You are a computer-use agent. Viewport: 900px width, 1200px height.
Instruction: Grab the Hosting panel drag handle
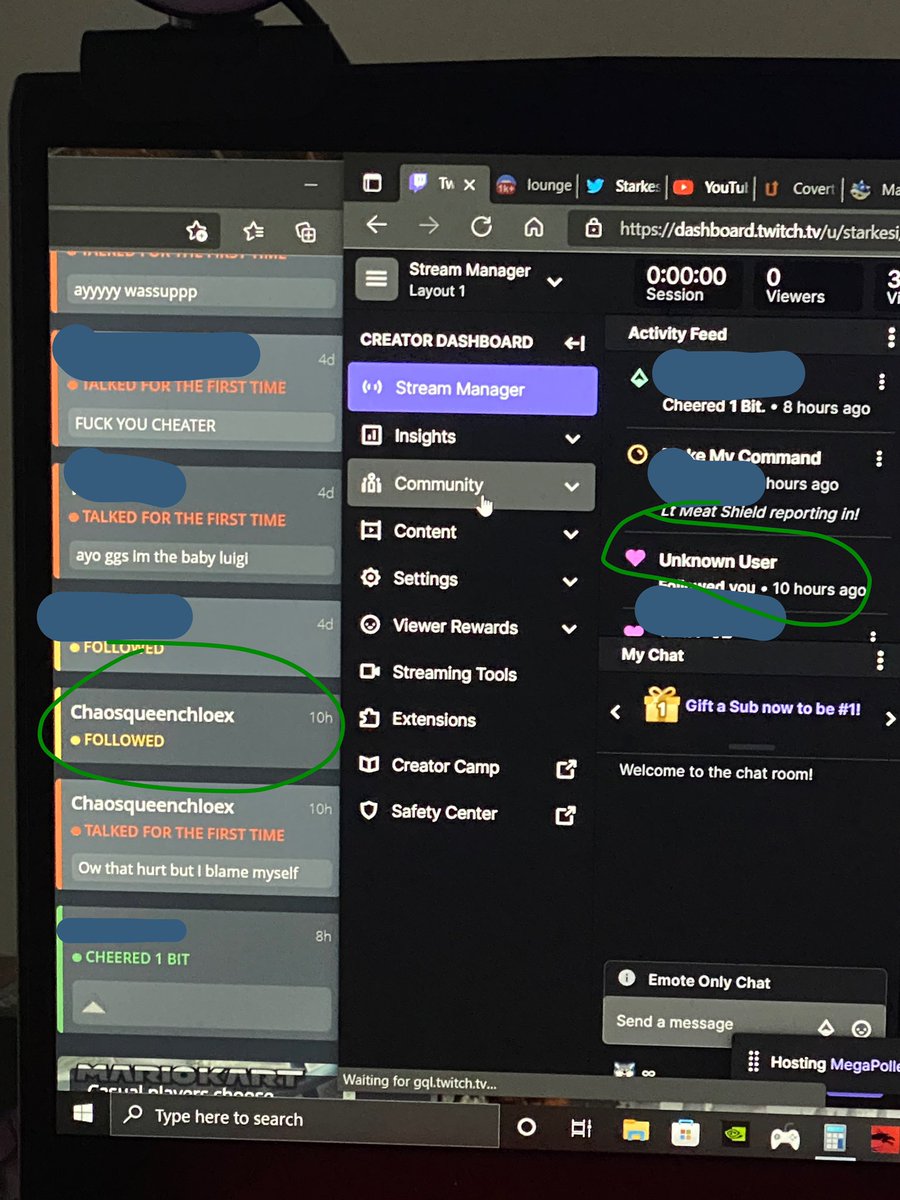[x=752, y=1062]
